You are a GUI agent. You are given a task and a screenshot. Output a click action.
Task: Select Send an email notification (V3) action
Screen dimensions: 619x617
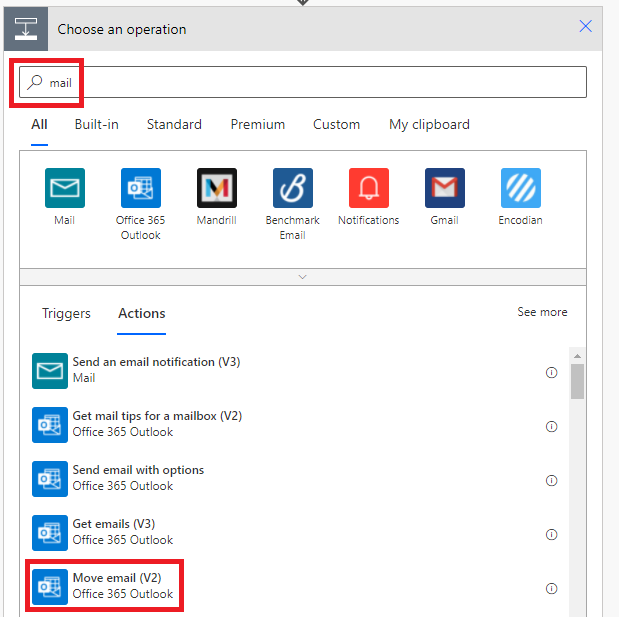tap(294, 371)
